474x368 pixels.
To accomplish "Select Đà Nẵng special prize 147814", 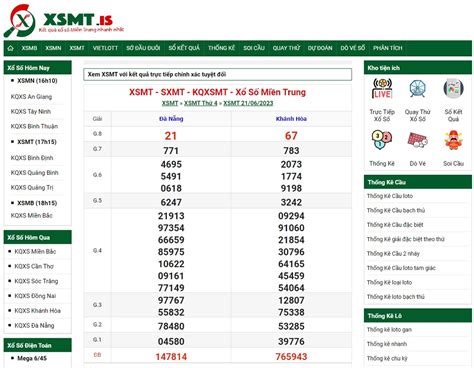I will point(171,357).
